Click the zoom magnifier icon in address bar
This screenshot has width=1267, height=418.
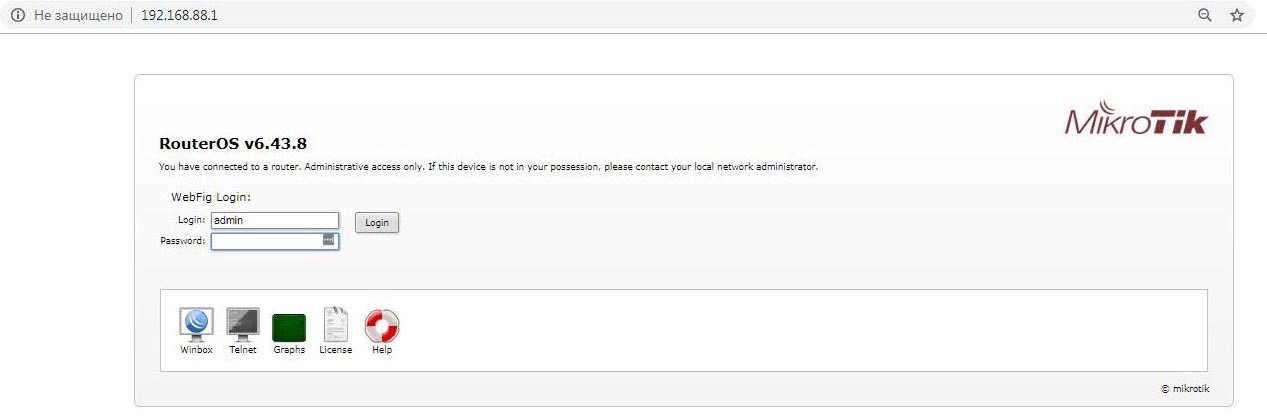(x=1205, y=15)
